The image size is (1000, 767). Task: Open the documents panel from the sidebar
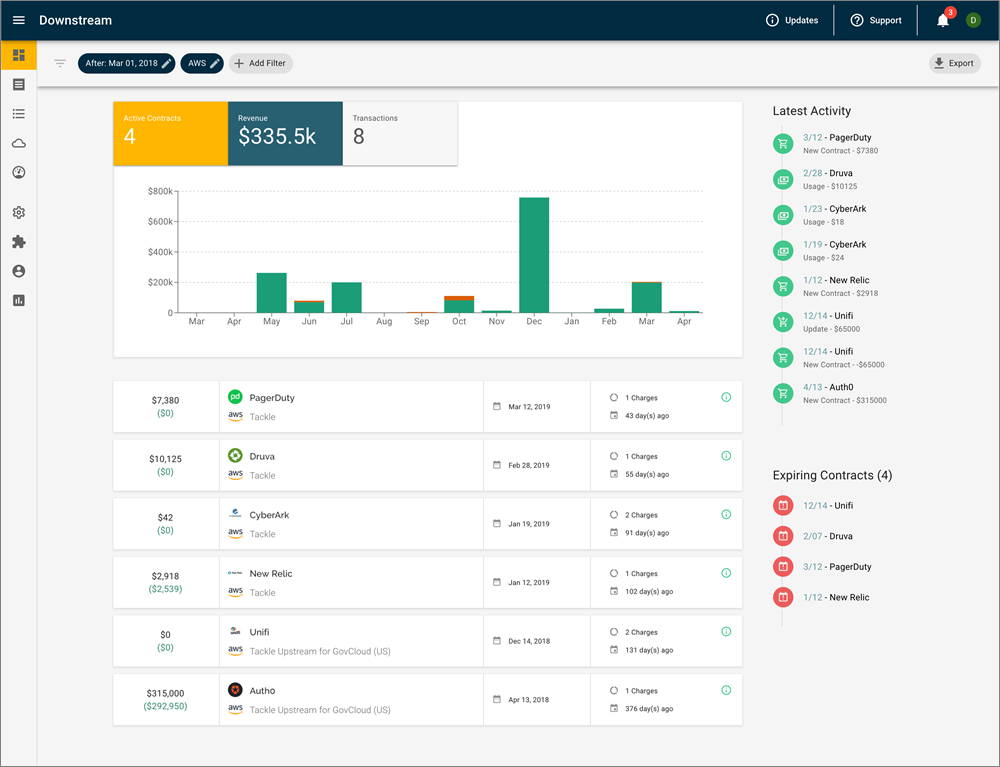(18, 84)
